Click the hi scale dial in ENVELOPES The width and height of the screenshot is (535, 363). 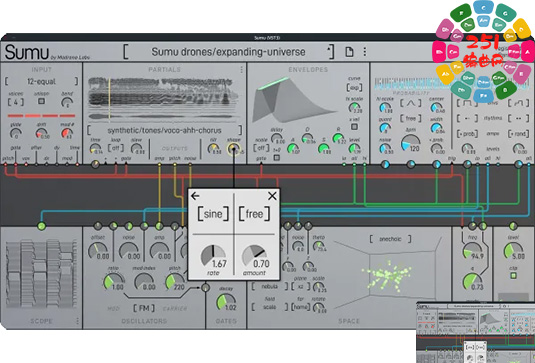[x=354, y=108]
